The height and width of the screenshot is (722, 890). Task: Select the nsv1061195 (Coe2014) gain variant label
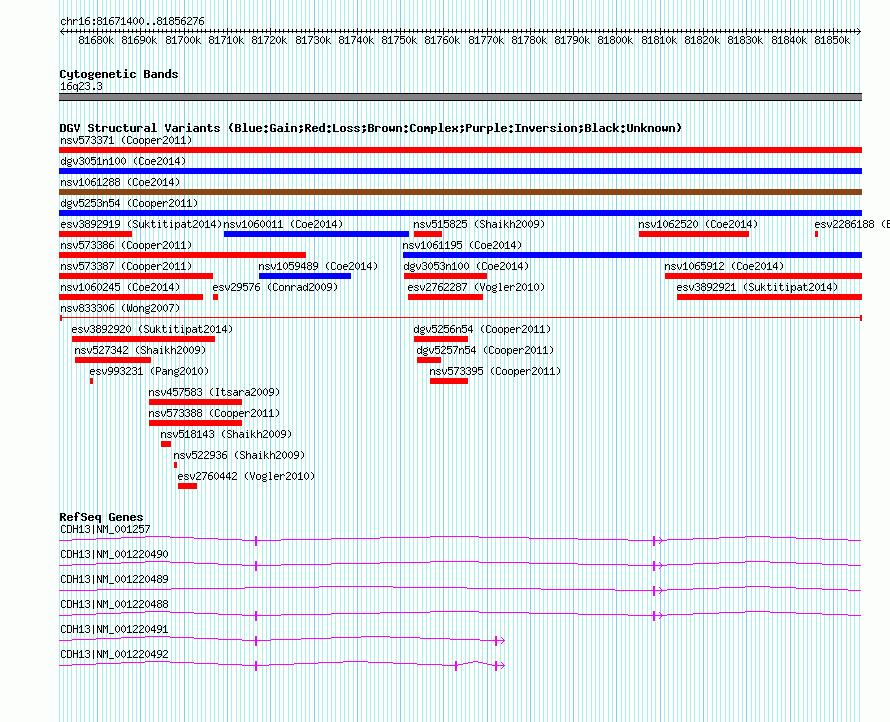pyautogui.click(x=462, y=245)
